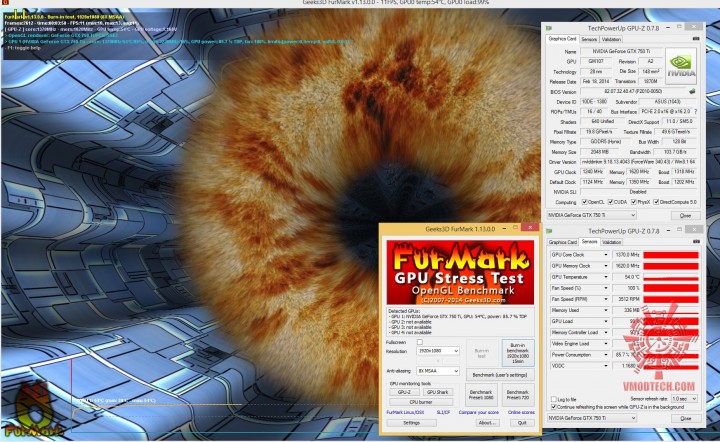The height and width of the screenshot is (442, 720).
Task: Open GPU selector dropdown in GPU-Z Sensors window
Action: (591, 418)
